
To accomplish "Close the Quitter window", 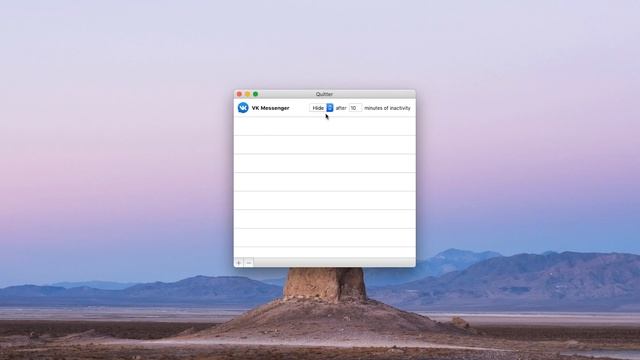I will [239, 94].
